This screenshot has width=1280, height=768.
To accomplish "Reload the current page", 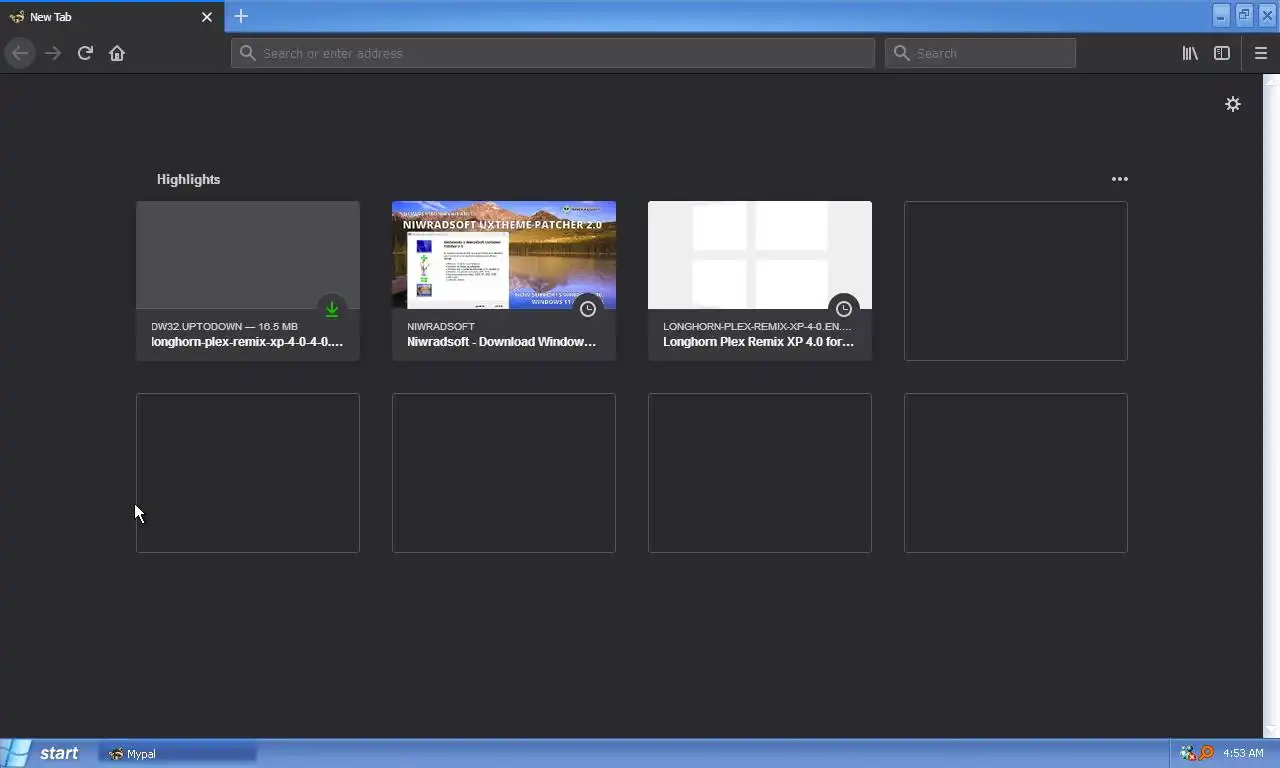I will click(x=85, y=53).
